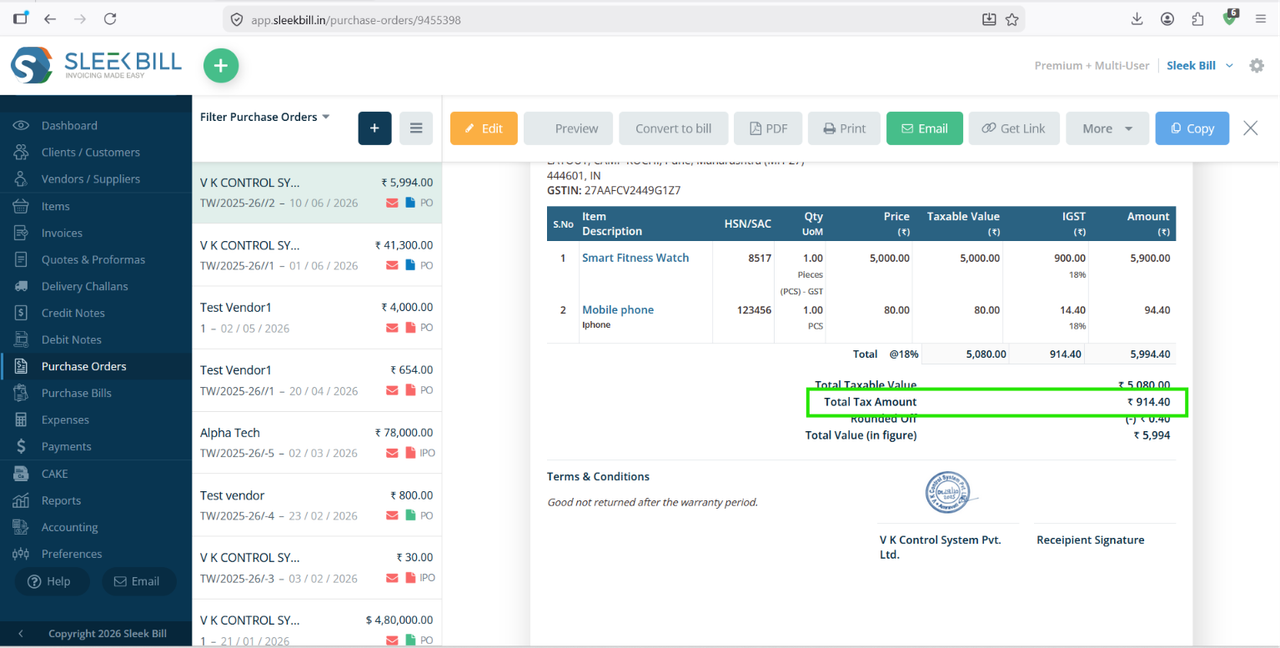This screenshot has width=1280, height=648.
Task: Click green document icon on Test vendor ₹ 800.00 row
Action: [x=410, y=515]
